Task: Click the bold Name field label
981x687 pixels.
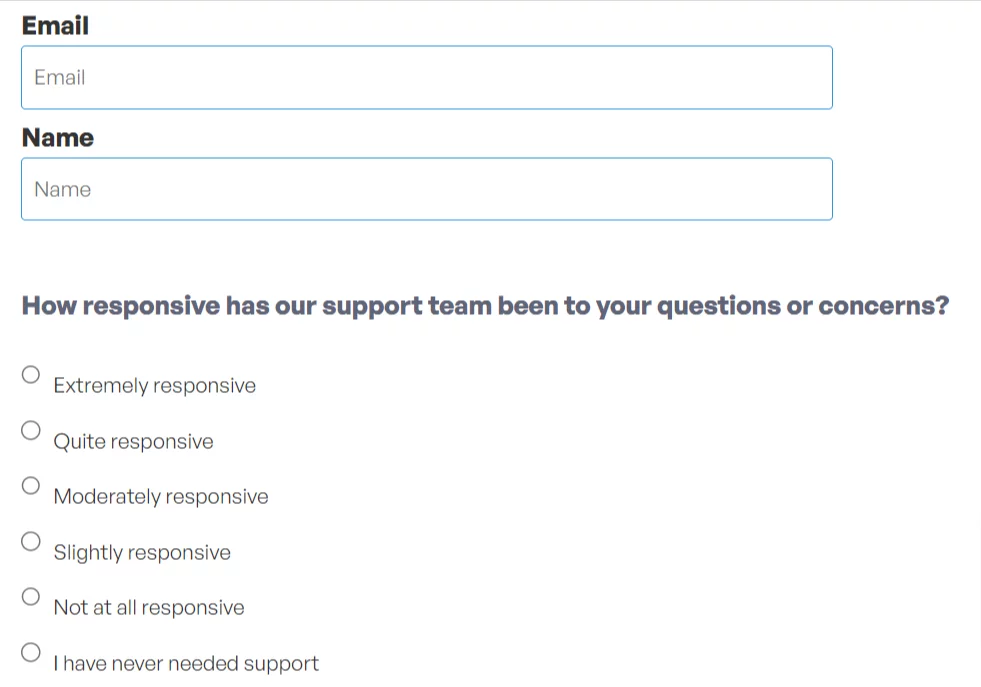Action: coord(58,138)
